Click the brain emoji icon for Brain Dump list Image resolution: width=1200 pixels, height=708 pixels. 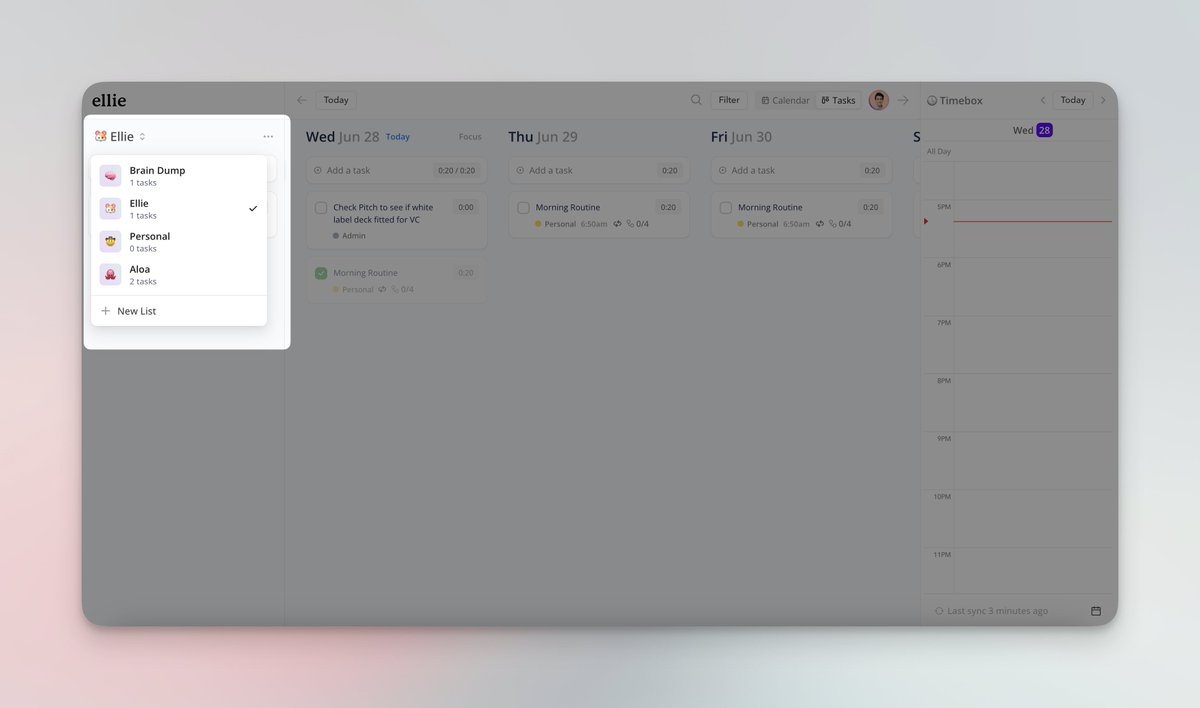(x=110, y=175)
